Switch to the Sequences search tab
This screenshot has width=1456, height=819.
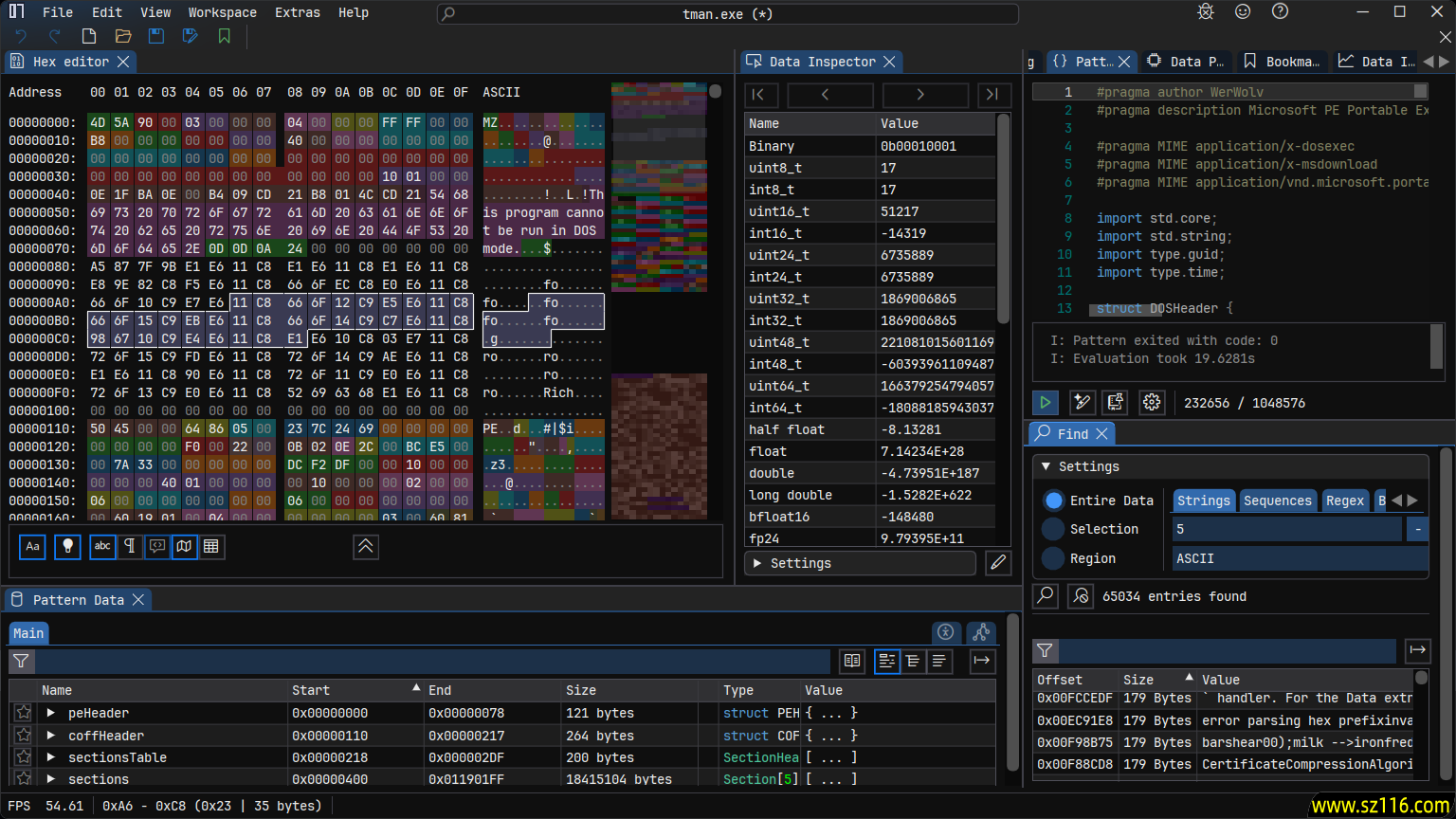tap(1277, 500)
